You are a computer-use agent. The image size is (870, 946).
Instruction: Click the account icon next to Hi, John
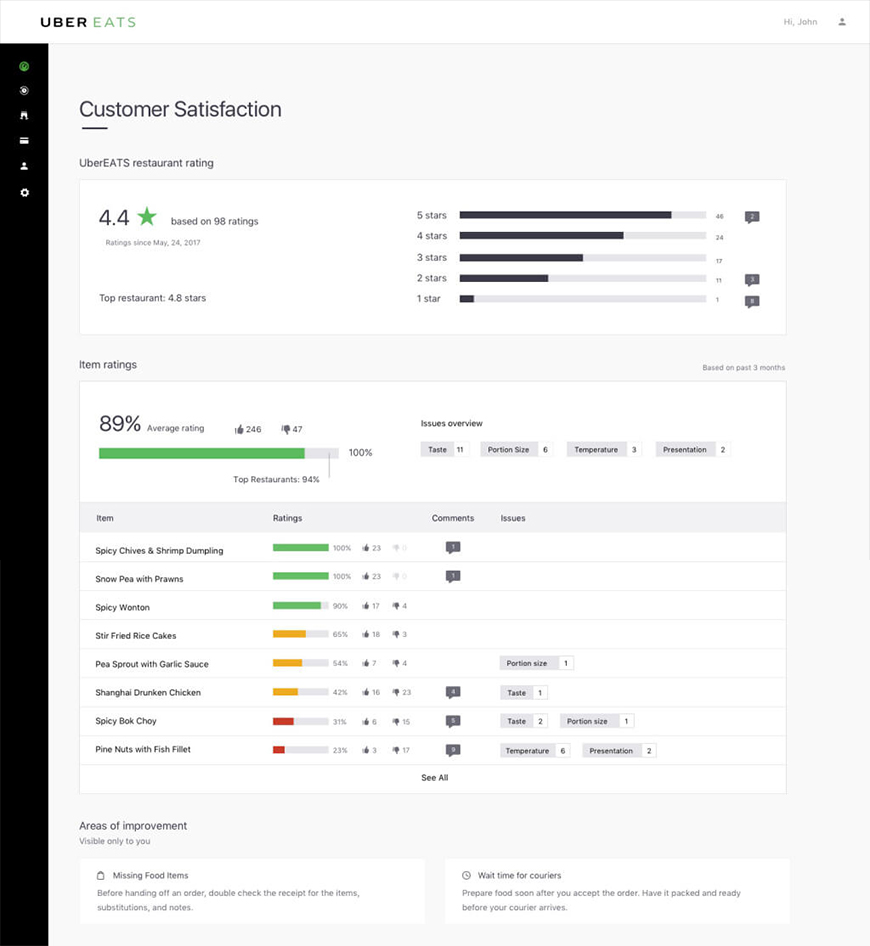(842, 21)
